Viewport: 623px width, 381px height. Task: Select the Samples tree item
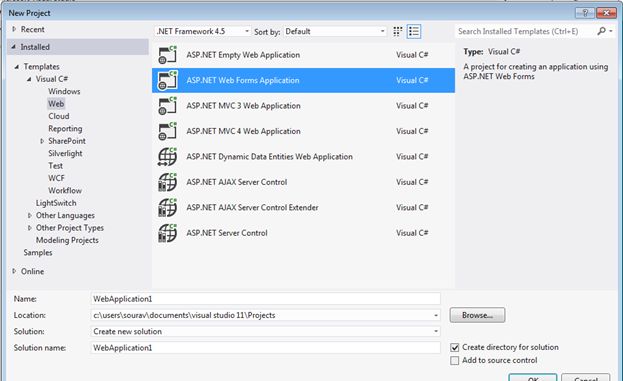click(38, 253)
